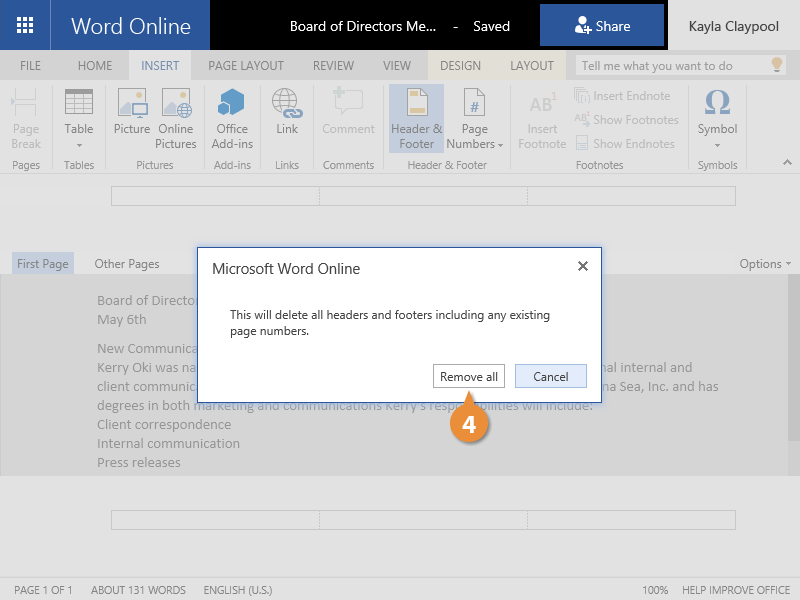Open Office Add-ins icon

(232, 105)
